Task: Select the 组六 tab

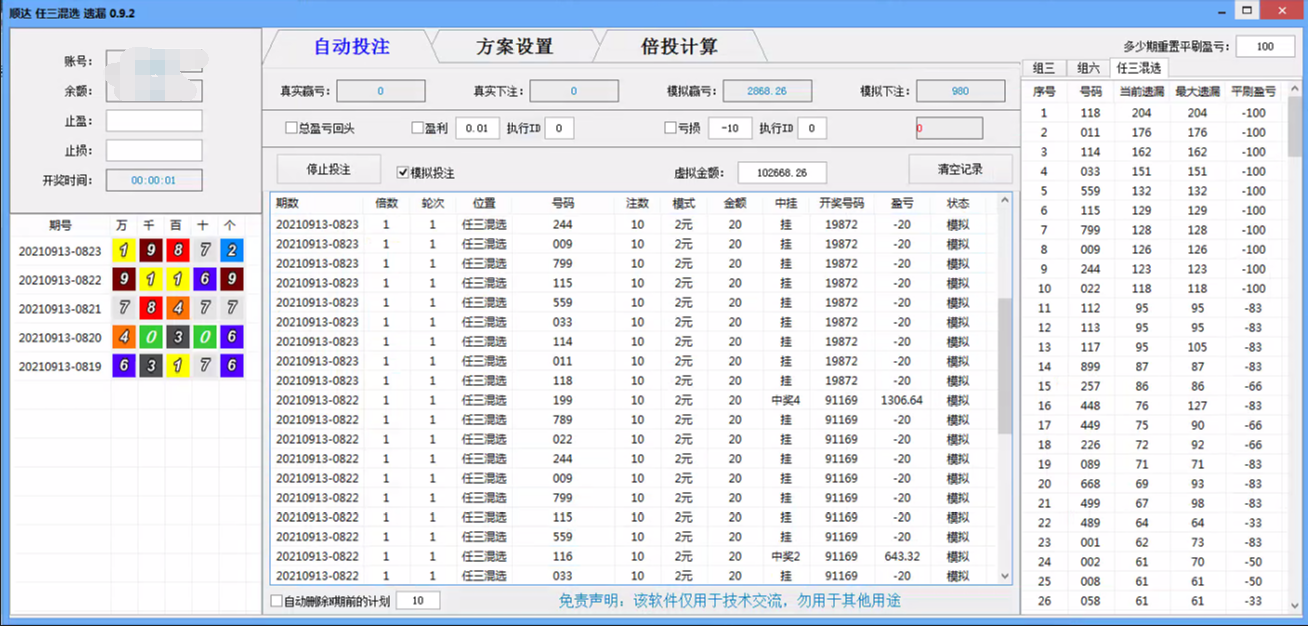Action: (1088, 68)
